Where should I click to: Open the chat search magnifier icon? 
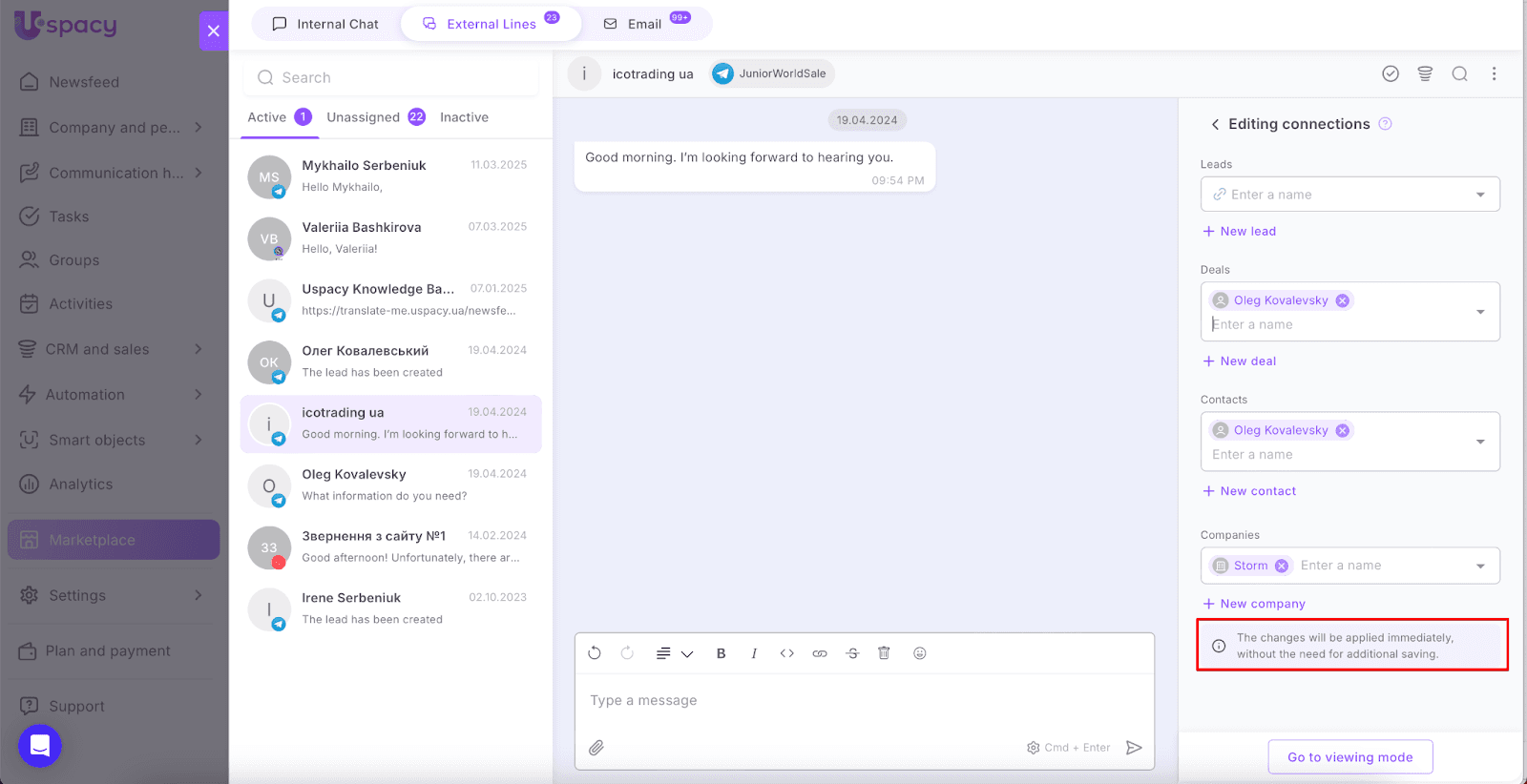[x=1459, y=73]
